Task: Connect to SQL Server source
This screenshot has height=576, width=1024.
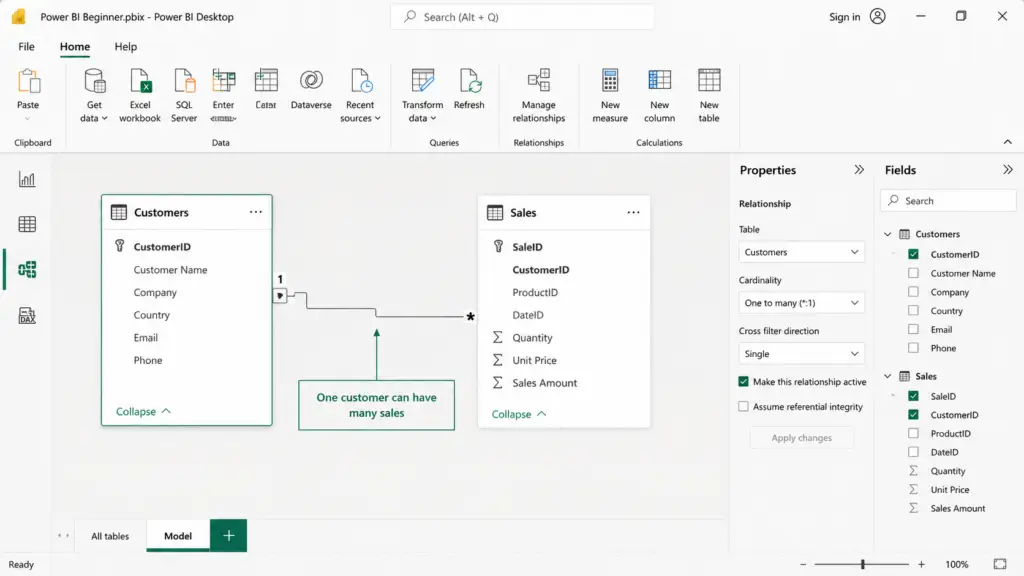Action: tap(184, 96)
